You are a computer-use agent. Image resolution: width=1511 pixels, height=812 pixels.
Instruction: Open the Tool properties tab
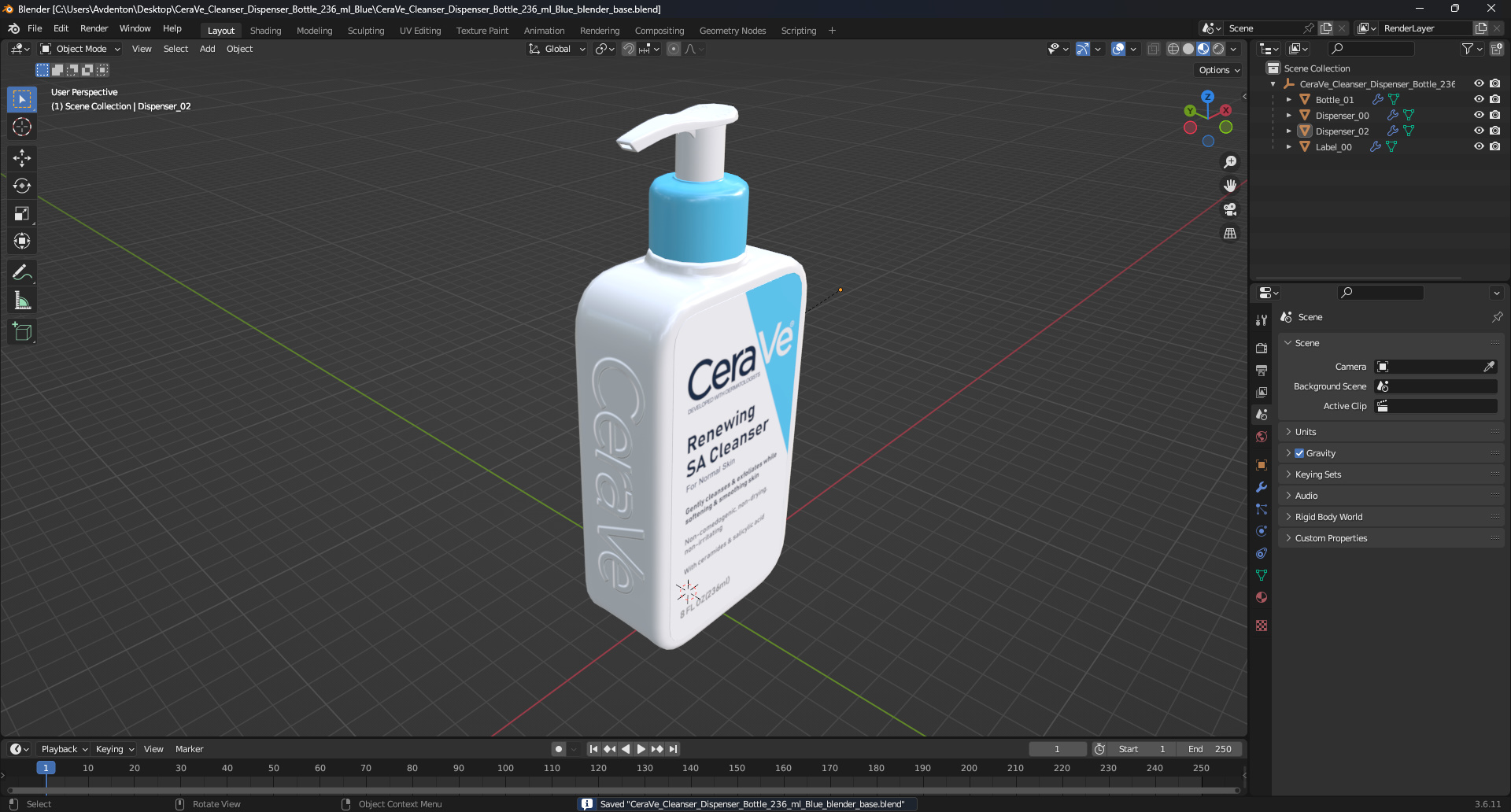point(1262,320)
